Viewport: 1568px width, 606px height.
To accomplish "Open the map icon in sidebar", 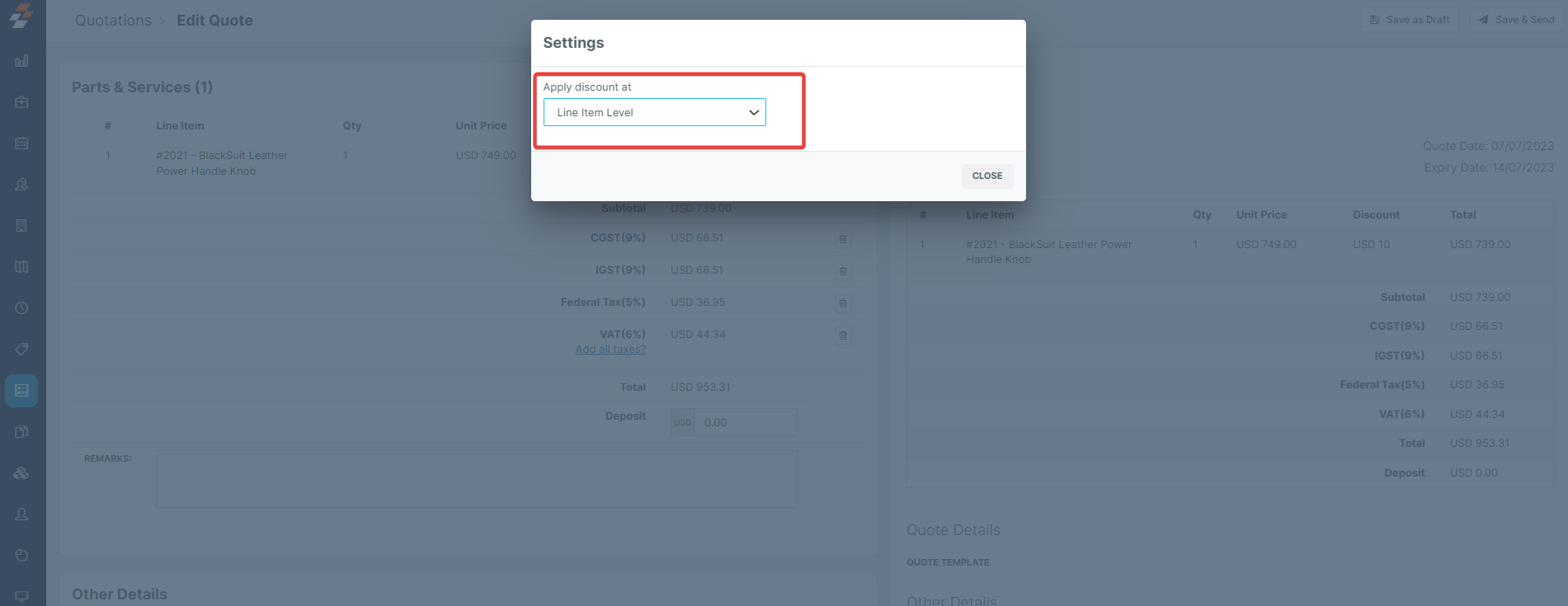I will pyautogui.click(x=21, y=267).
